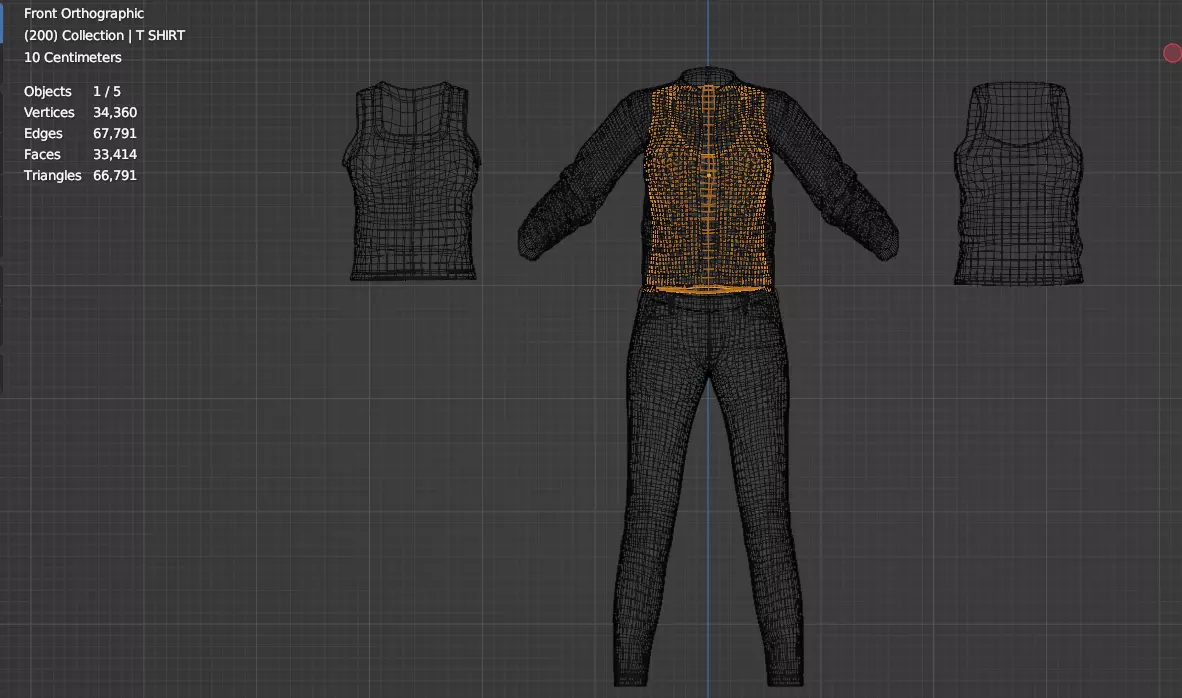Click the edge count "67,791"
This screenshot has height=698, width=1182.
point(115,133)
